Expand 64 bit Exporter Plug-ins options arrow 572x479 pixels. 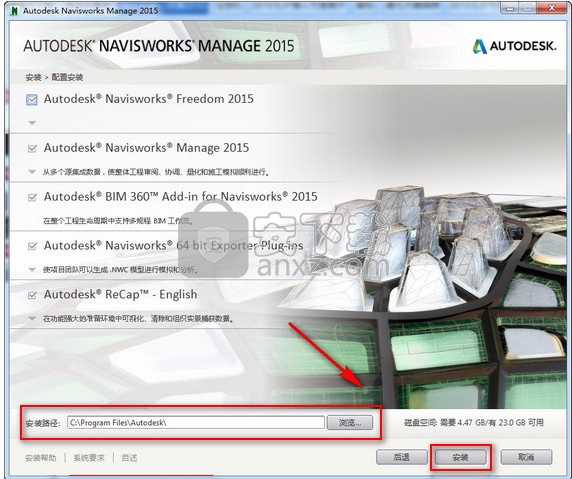[32, 270]
